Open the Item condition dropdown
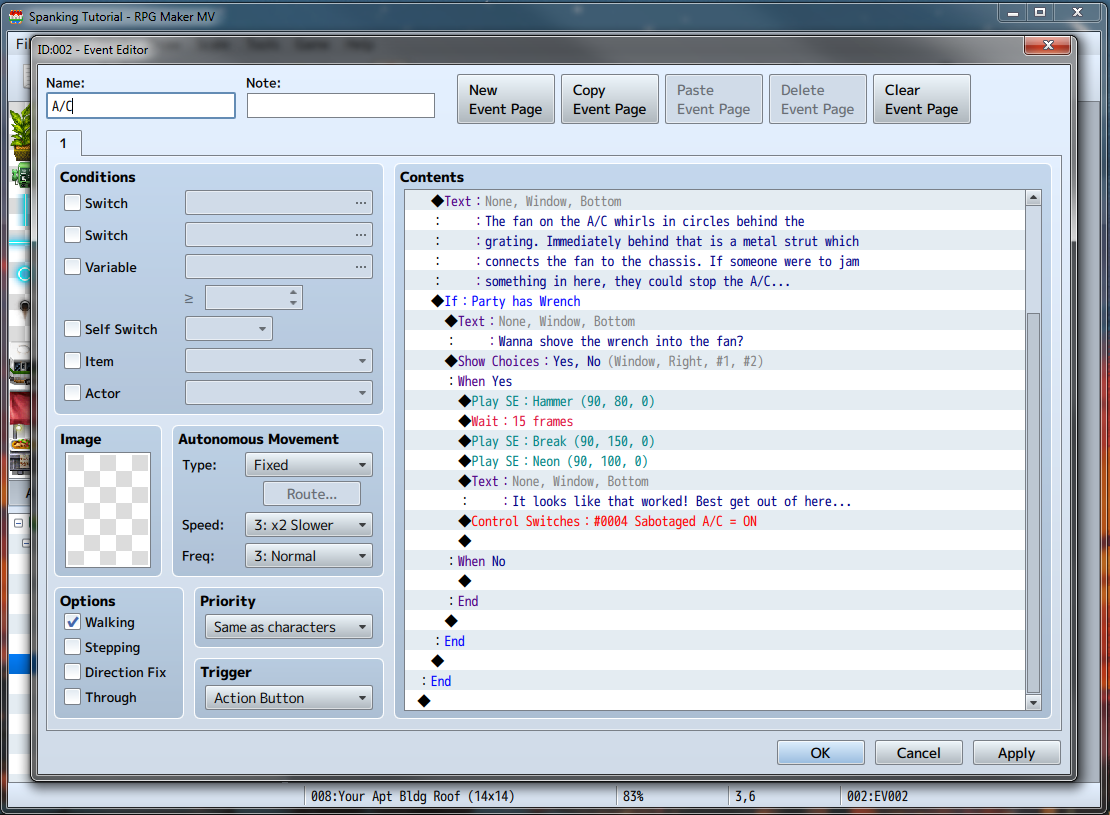1110x815 pixels. [x=279, y=360]
